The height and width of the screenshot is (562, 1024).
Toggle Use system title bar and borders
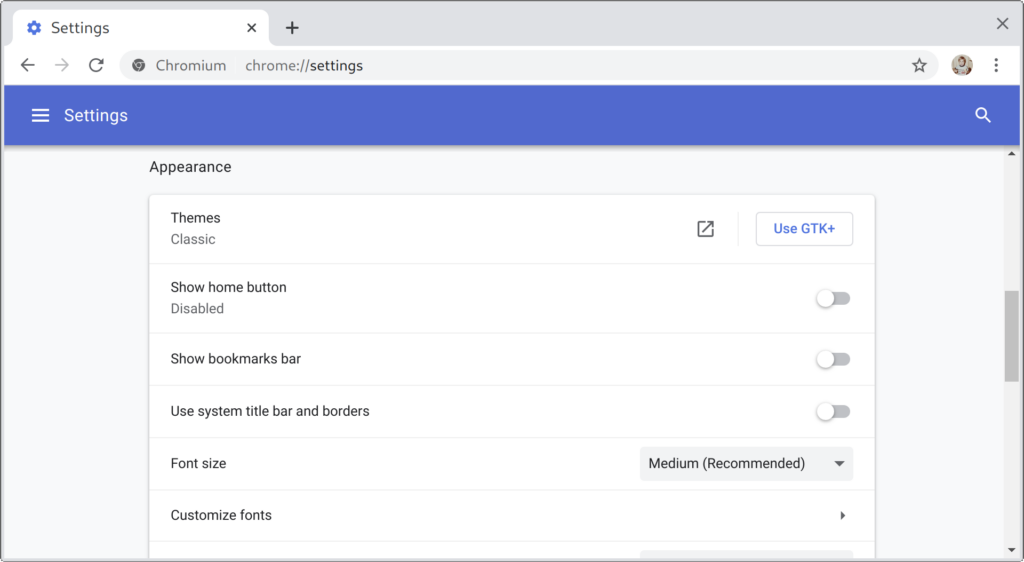click(x=833, y=411)
